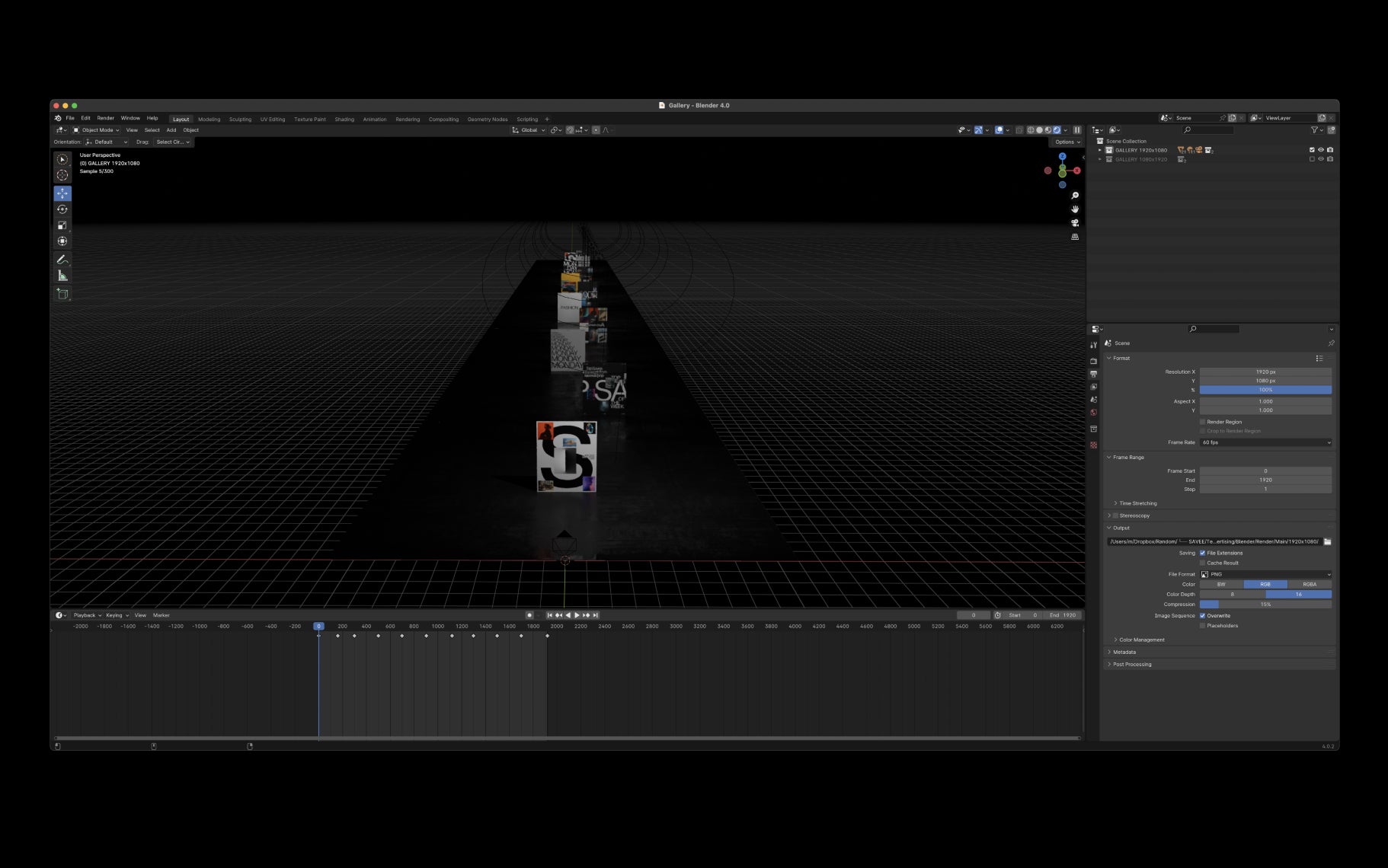
Task: Open the Output properties tab
Action: pyautogui.click(x=1093, y=374)
